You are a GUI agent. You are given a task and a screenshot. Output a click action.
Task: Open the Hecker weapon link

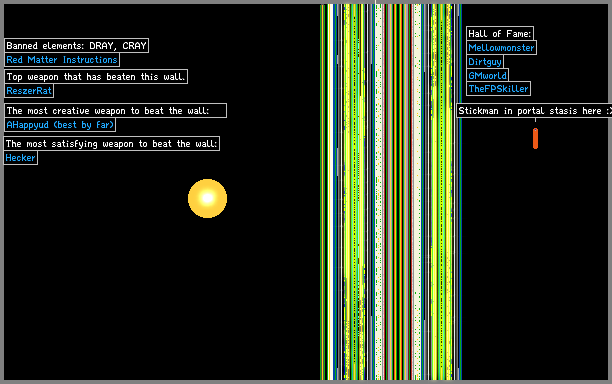(21, 158)
